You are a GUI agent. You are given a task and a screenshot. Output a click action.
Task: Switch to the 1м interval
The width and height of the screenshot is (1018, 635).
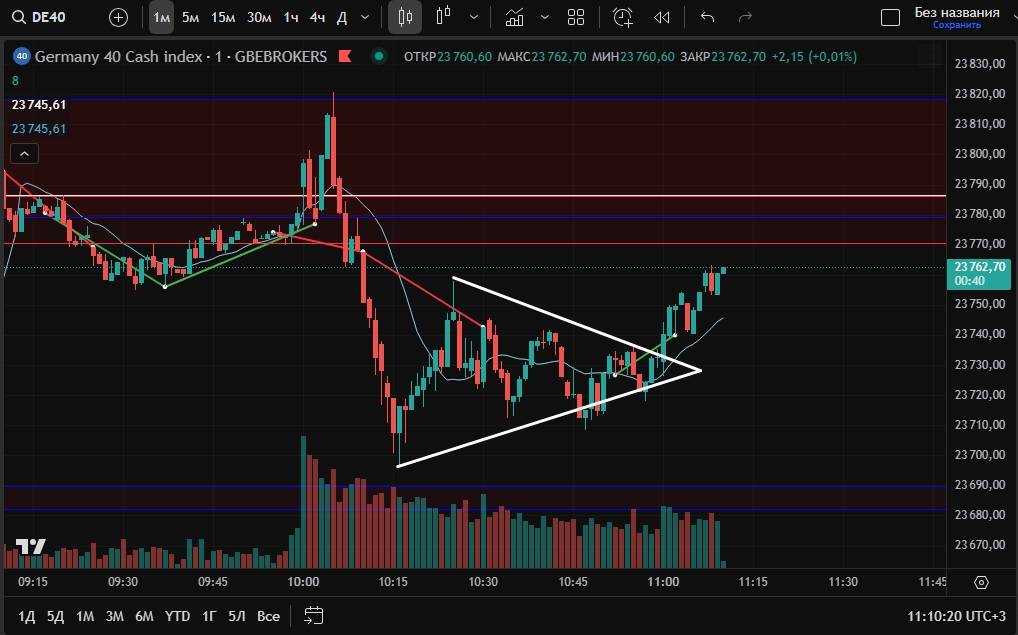pos(161,18)
